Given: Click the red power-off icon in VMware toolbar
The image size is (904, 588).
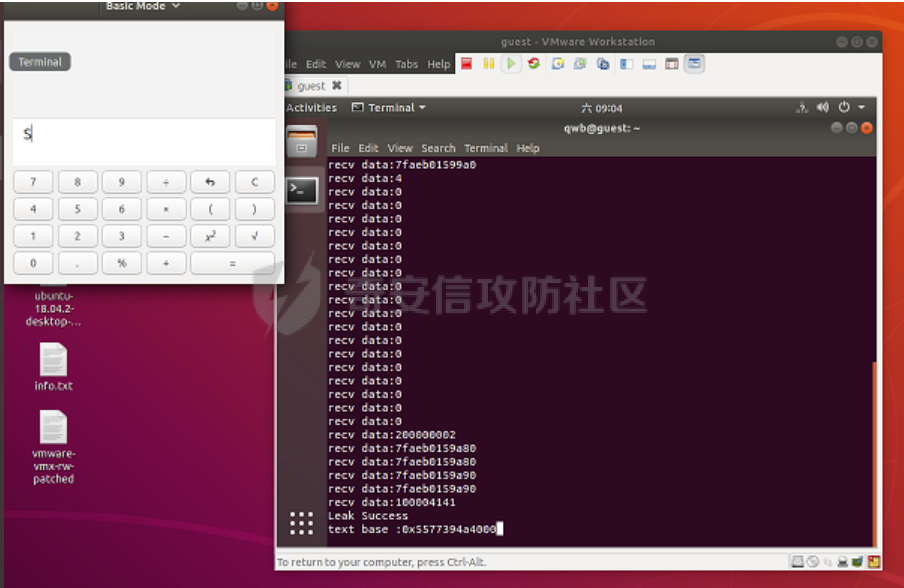Looking at the screenshot, I should pos(466,64).
